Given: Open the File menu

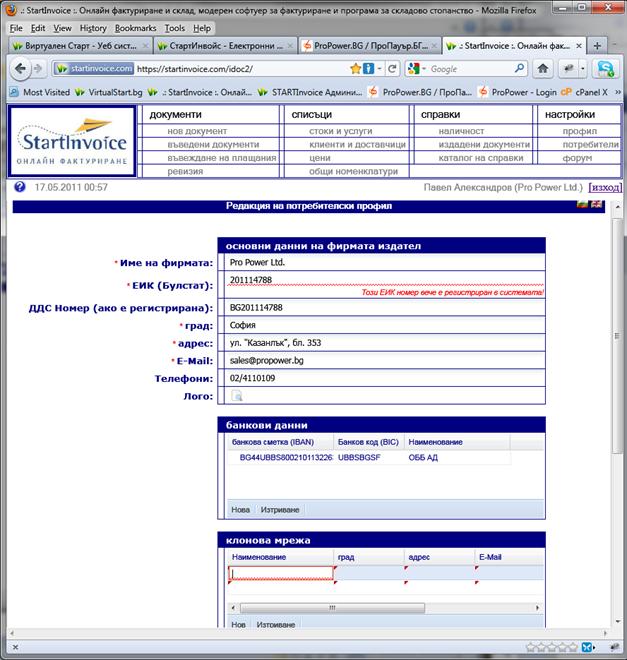Looking at the screenshot, I should pos(16,28).
